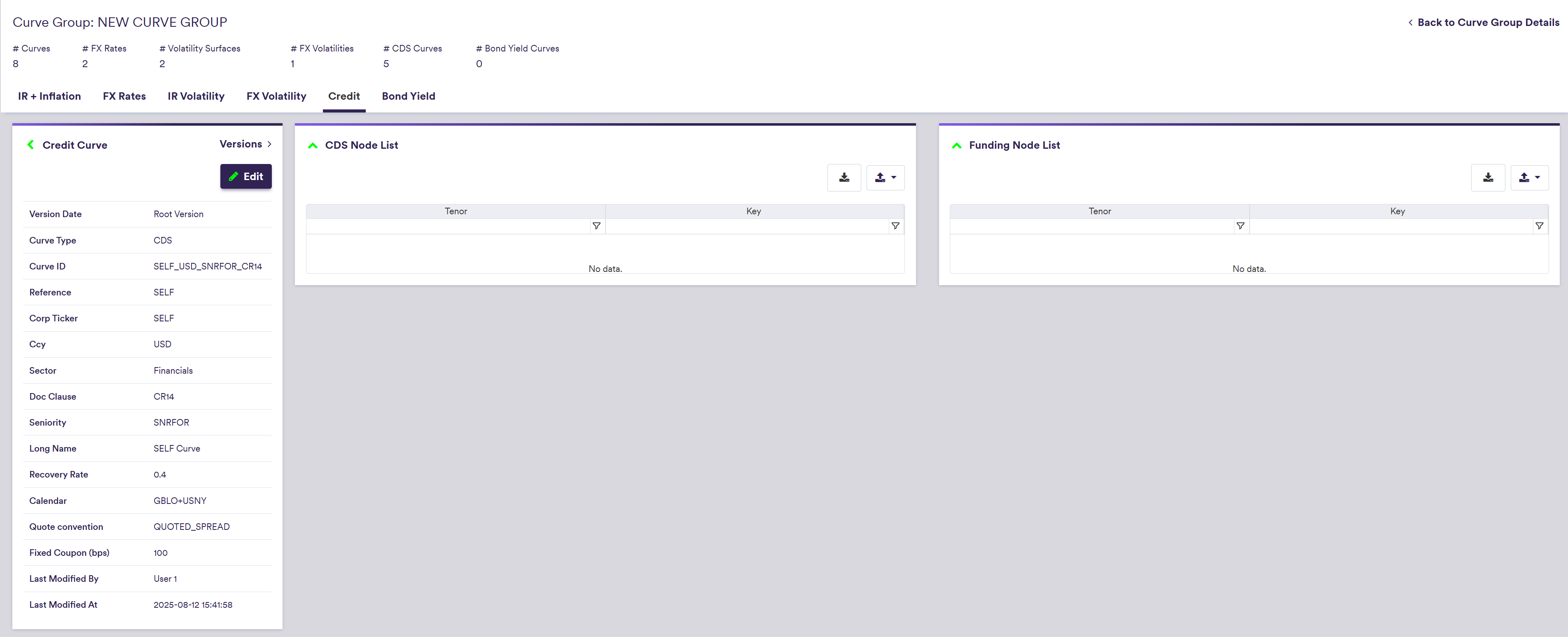
Task: Click the Funding Node List download icon
Action: coord(1488,178)
